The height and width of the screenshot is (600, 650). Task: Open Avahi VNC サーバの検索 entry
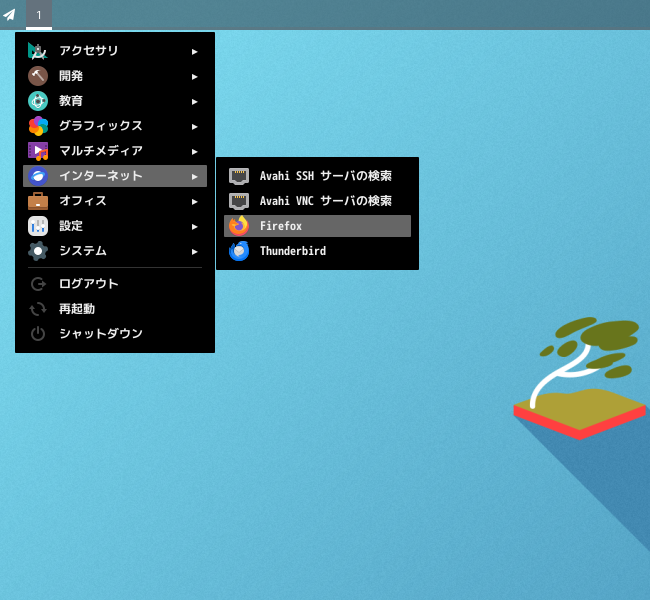point(325,201)
